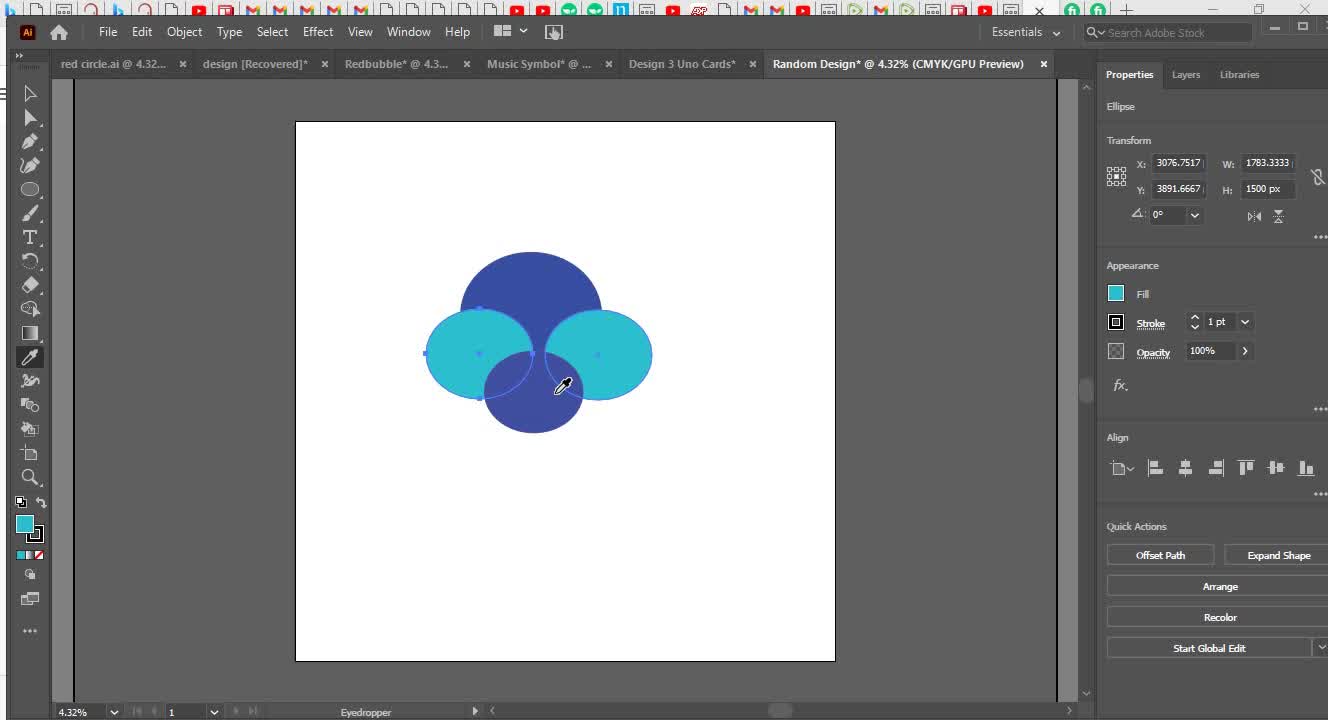Choose transform reference point grid
This screenshot has height=720, width=1328.
[x=1116, y=176]
